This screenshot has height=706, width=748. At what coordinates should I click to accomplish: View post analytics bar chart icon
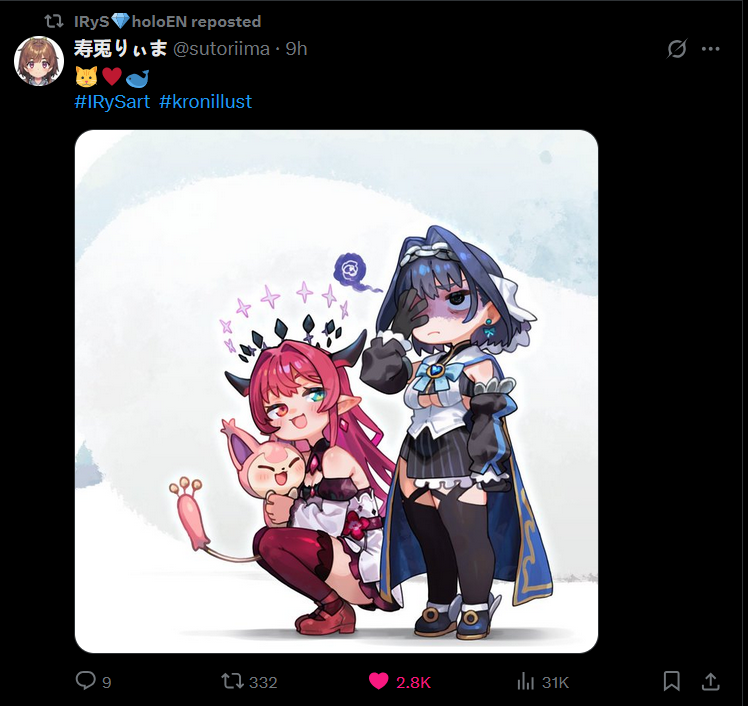(526, 682)
